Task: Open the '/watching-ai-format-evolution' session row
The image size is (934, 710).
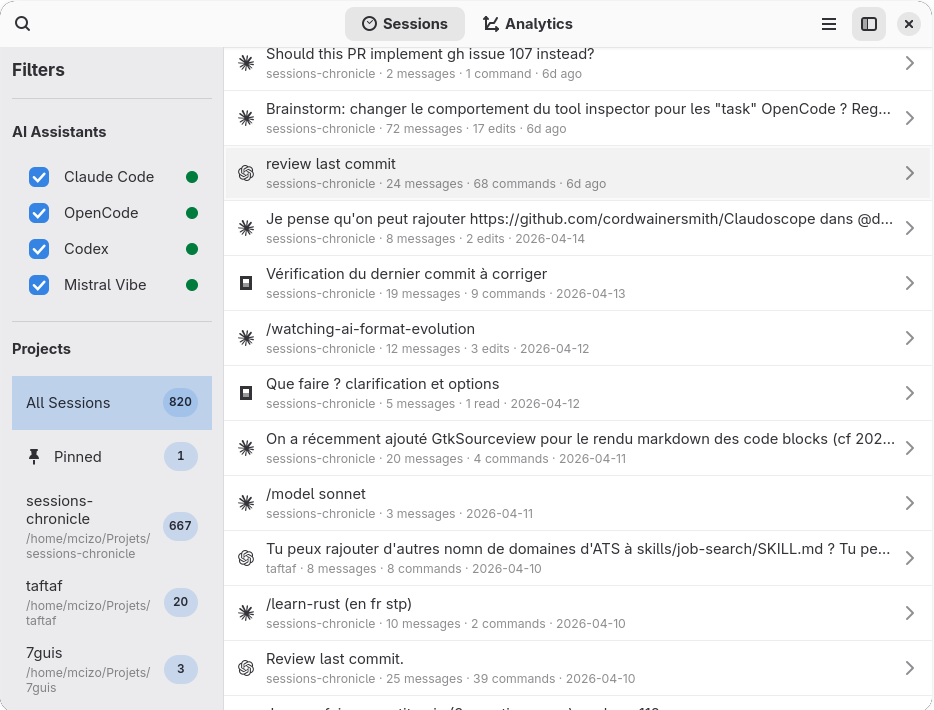Action: click(578, 338)
